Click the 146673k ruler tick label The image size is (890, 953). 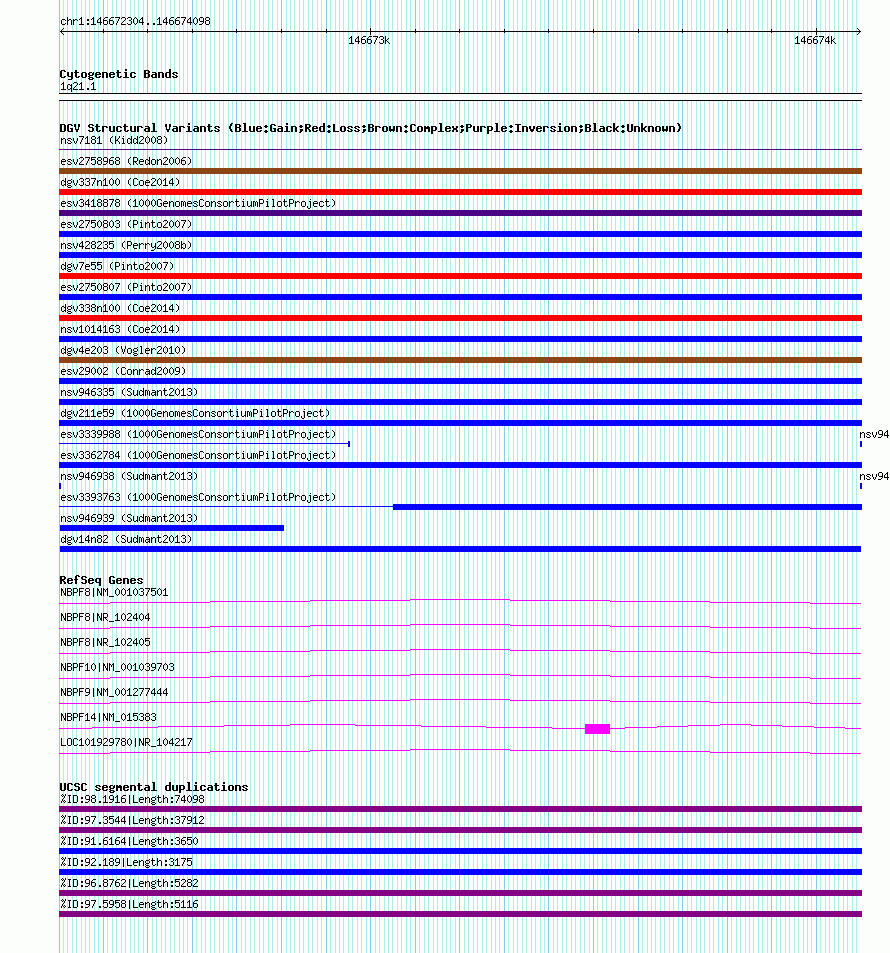click(x=369, y=41)
